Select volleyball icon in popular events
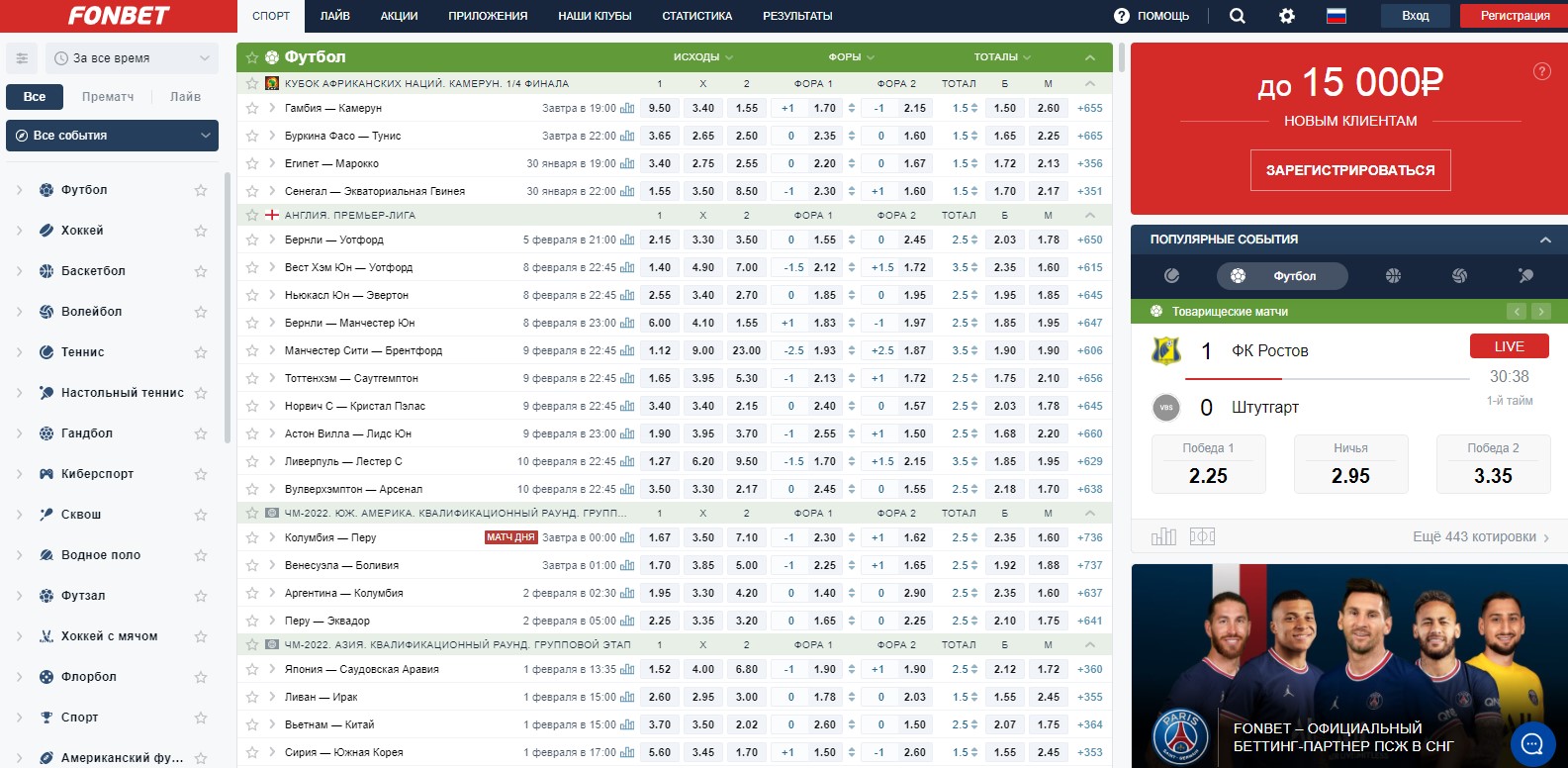This screenshot has width=1568, height=768. click(x=1459, y=276)
